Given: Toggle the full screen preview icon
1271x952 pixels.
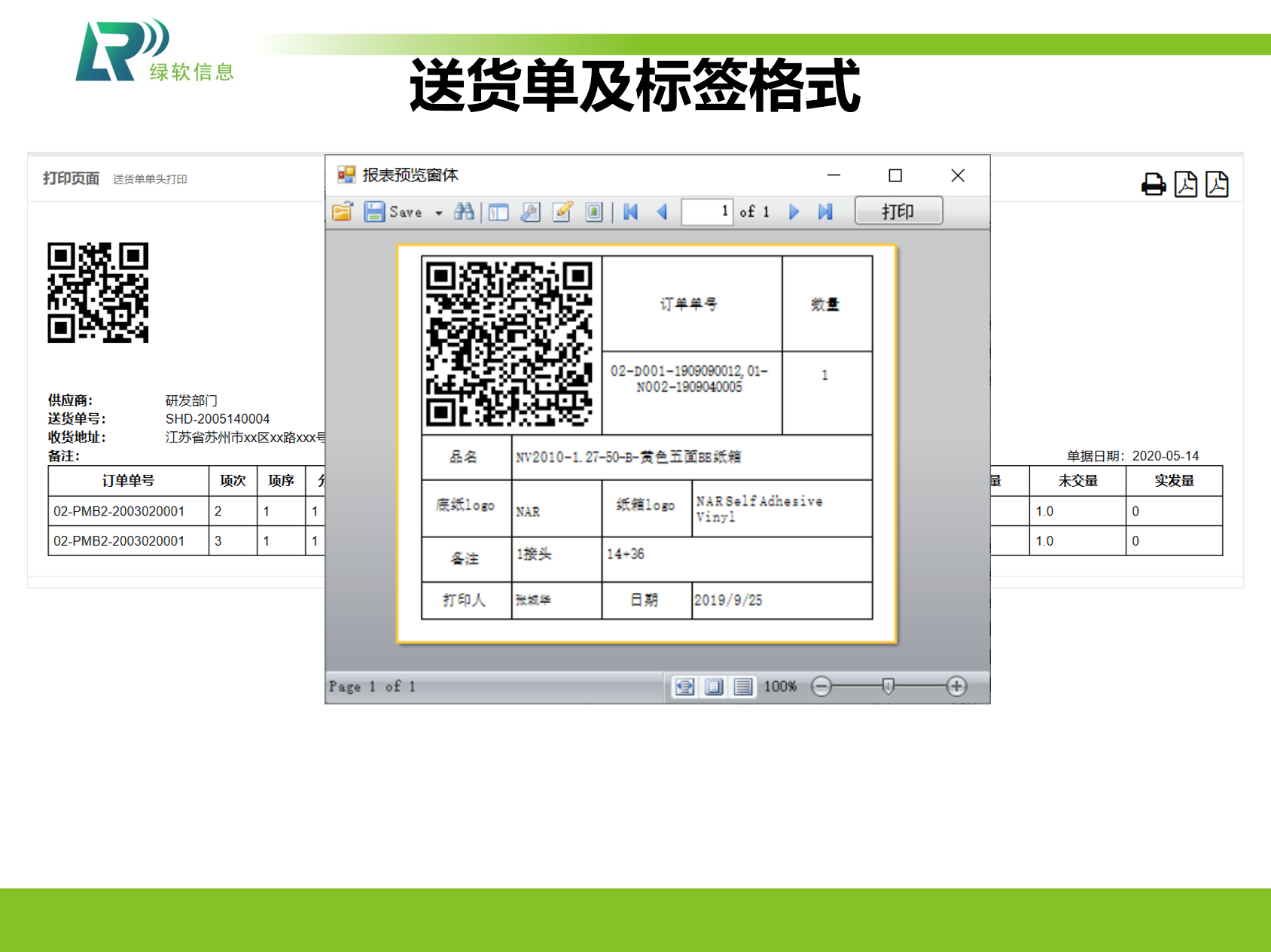Looking at the screenshot, I should click(594, 212).
